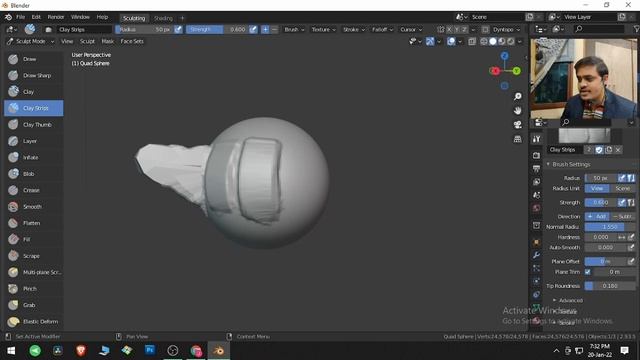Viewport: 640px width, 360px height.
Task: Click Direction Subtract button in Brush Settings
Action: (x=622, y=216)
